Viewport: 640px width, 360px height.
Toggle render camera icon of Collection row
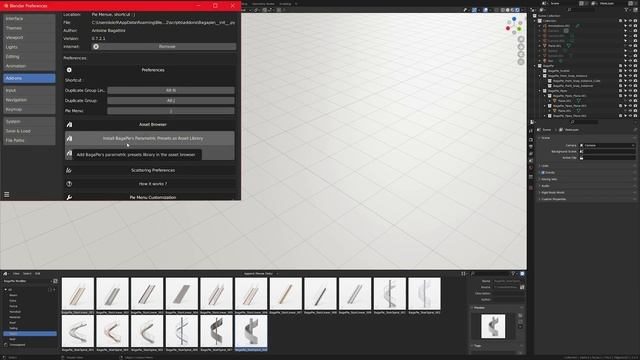coord(635,21)
